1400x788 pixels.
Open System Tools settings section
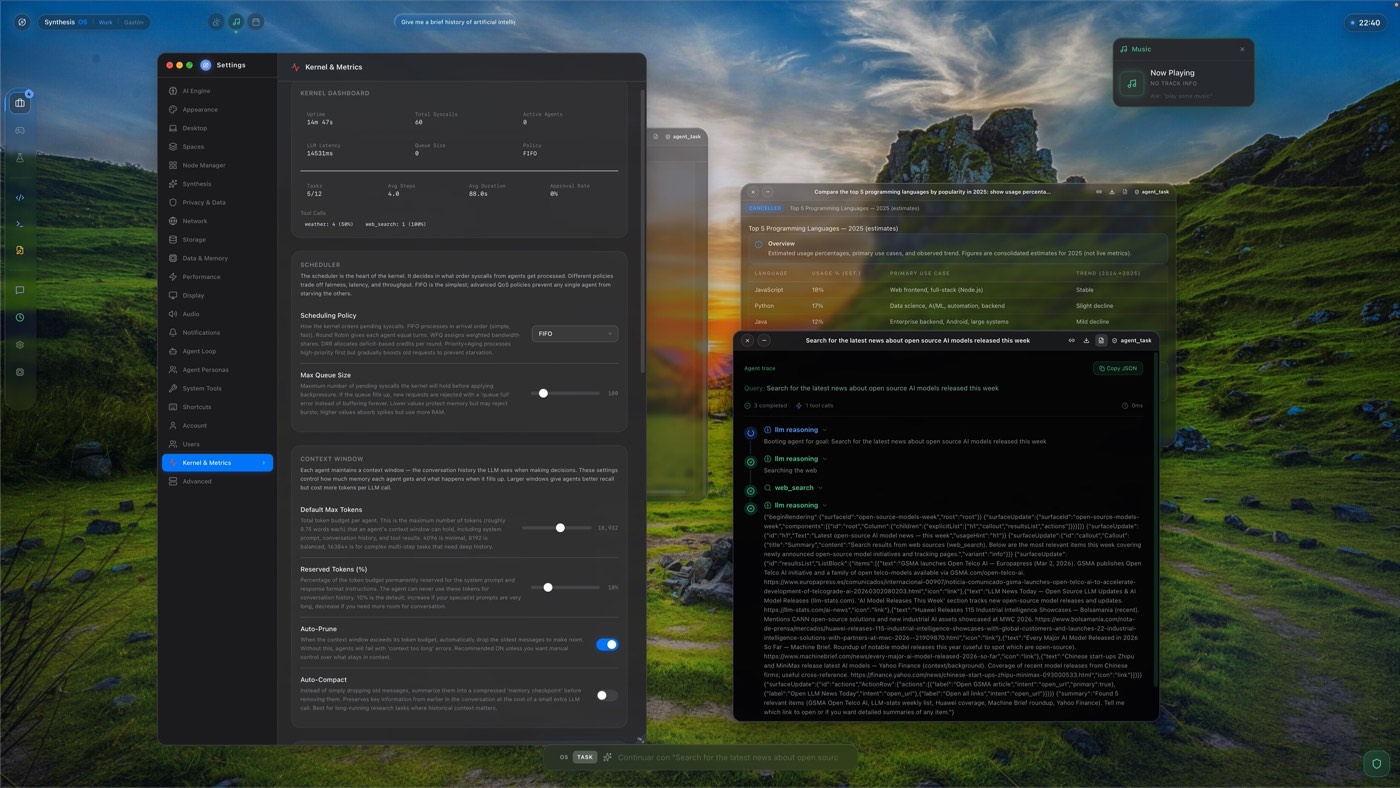[x=217, y=388]
